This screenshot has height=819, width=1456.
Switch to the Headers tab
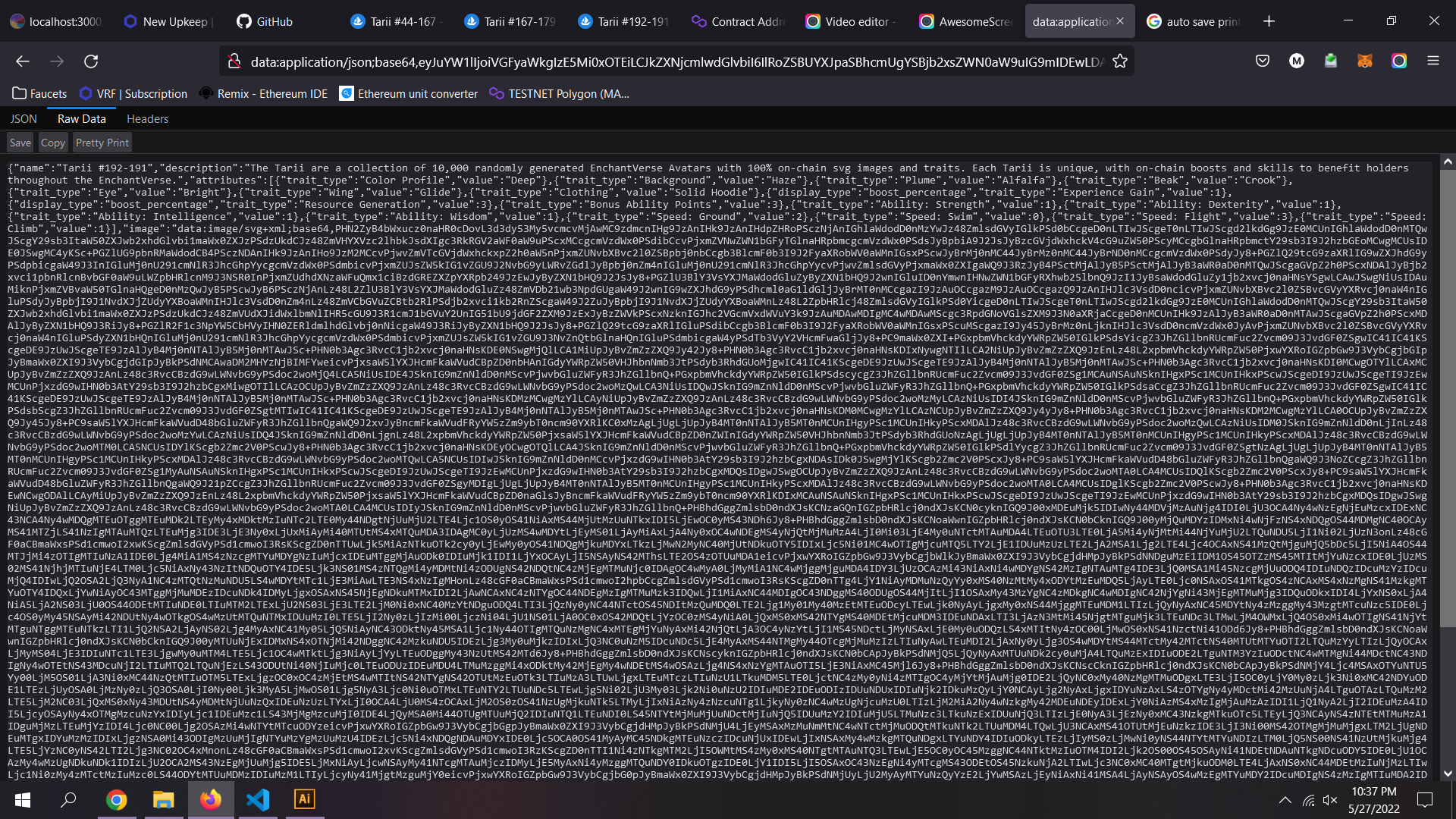[x=147, y=119]
